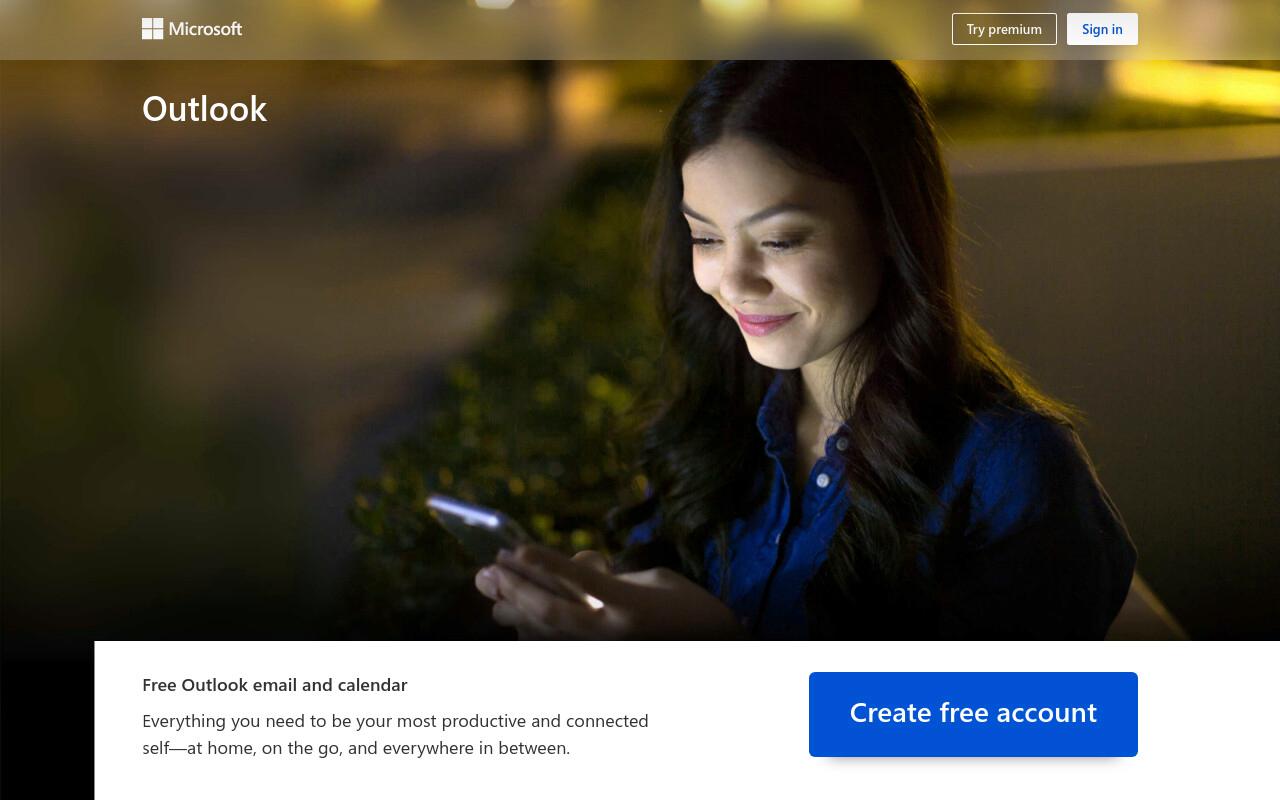Click the Free Outlook email and calendar heading
This screenshot has width=1280, height=800.
[275, 685]
